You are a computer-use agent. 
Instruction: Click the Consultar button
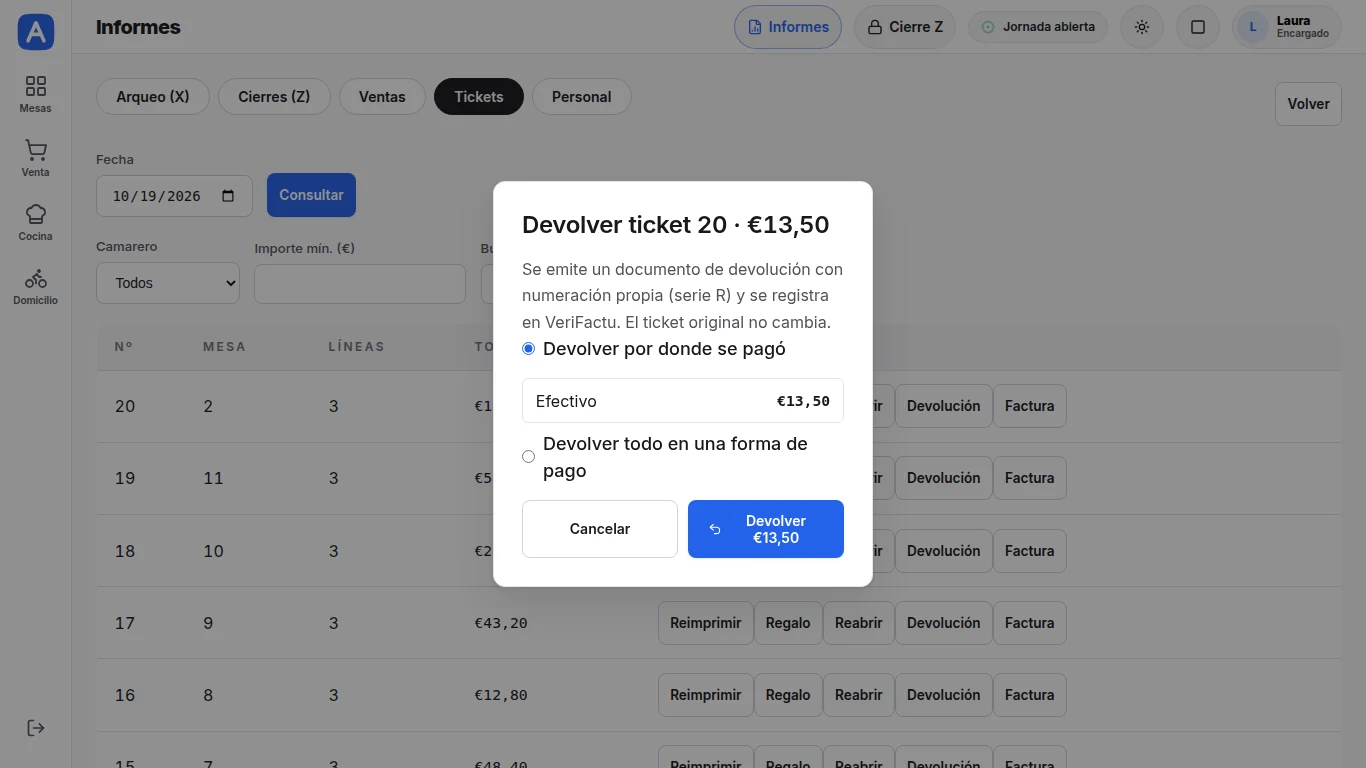311,195
